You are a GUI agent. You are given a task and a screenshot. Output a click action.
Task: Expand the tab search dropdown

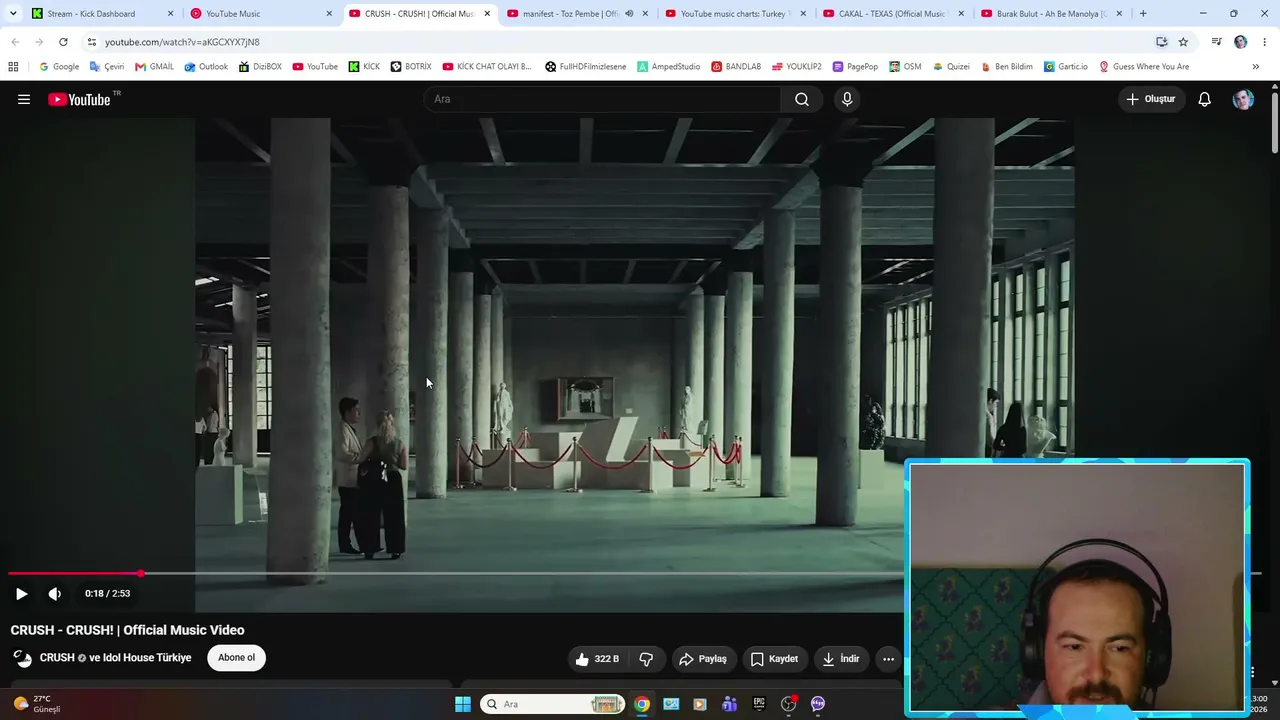(x=12, y=14)
